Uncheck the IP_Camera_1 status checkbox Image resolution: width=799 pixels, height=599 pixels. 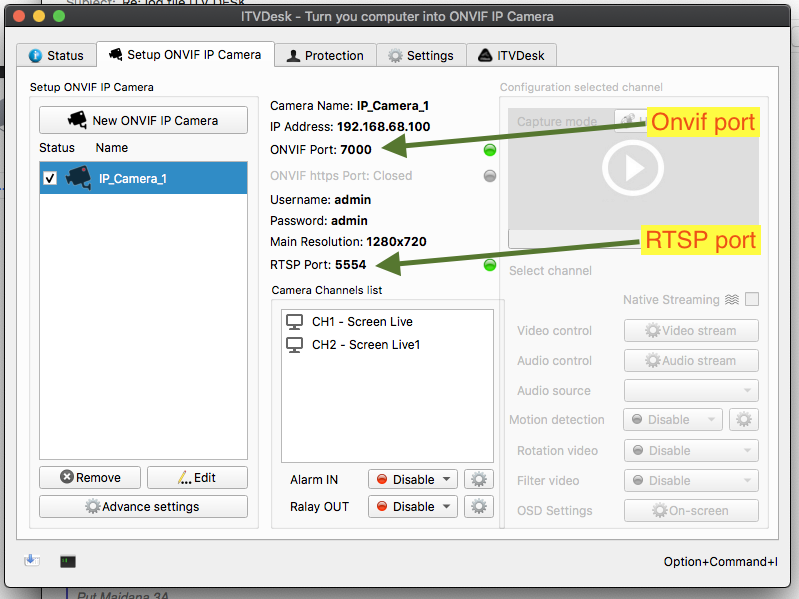coord(51,178)
